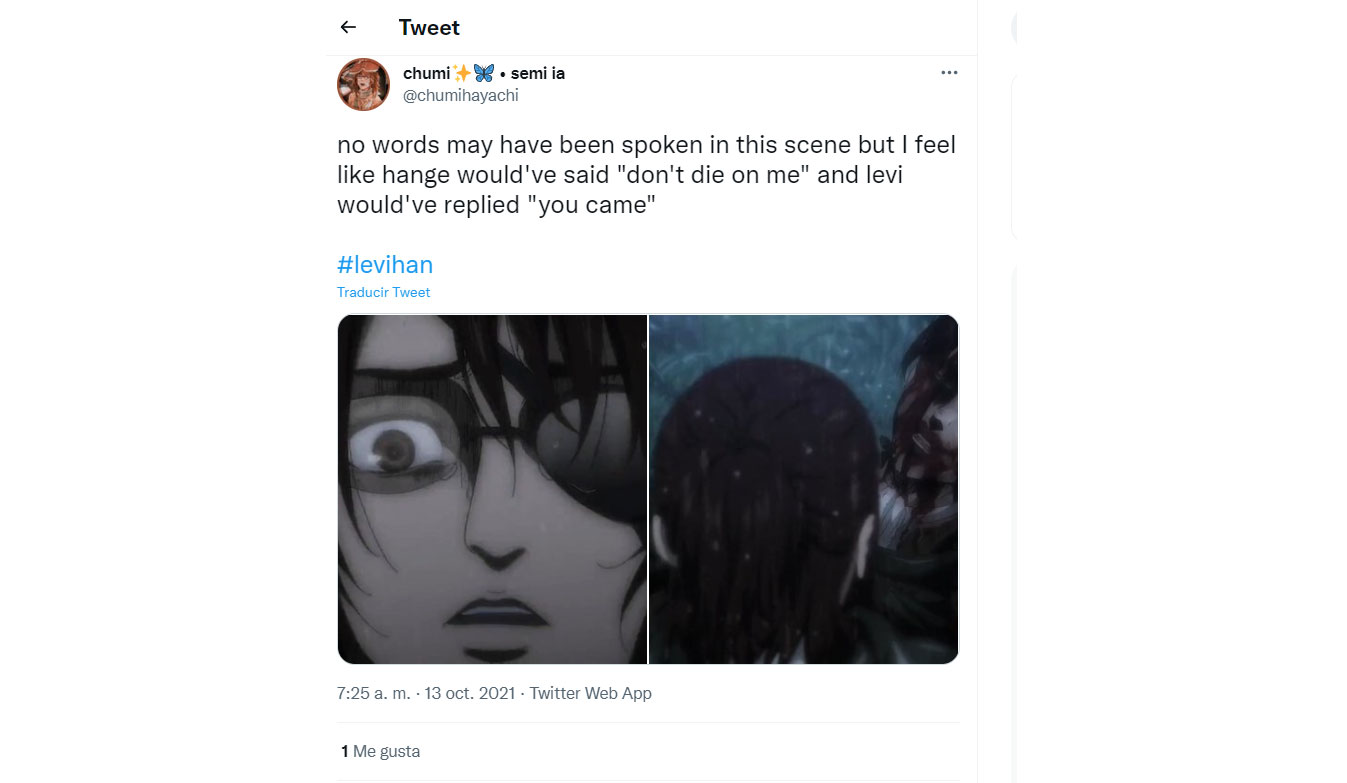Screen dimensions: 1347x783
Task: Open the right image showing back of head
Action: [804, 489]
